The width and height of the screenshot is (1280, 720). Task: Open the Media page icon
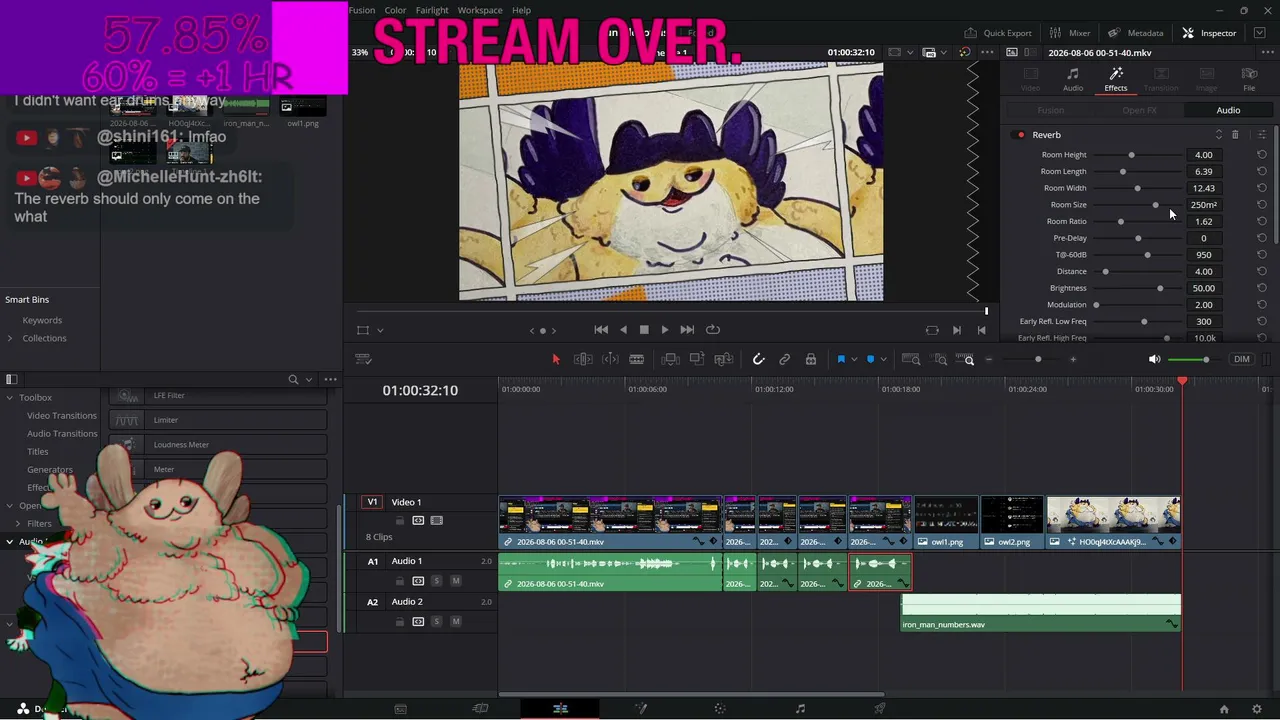[x=400, y=709]
